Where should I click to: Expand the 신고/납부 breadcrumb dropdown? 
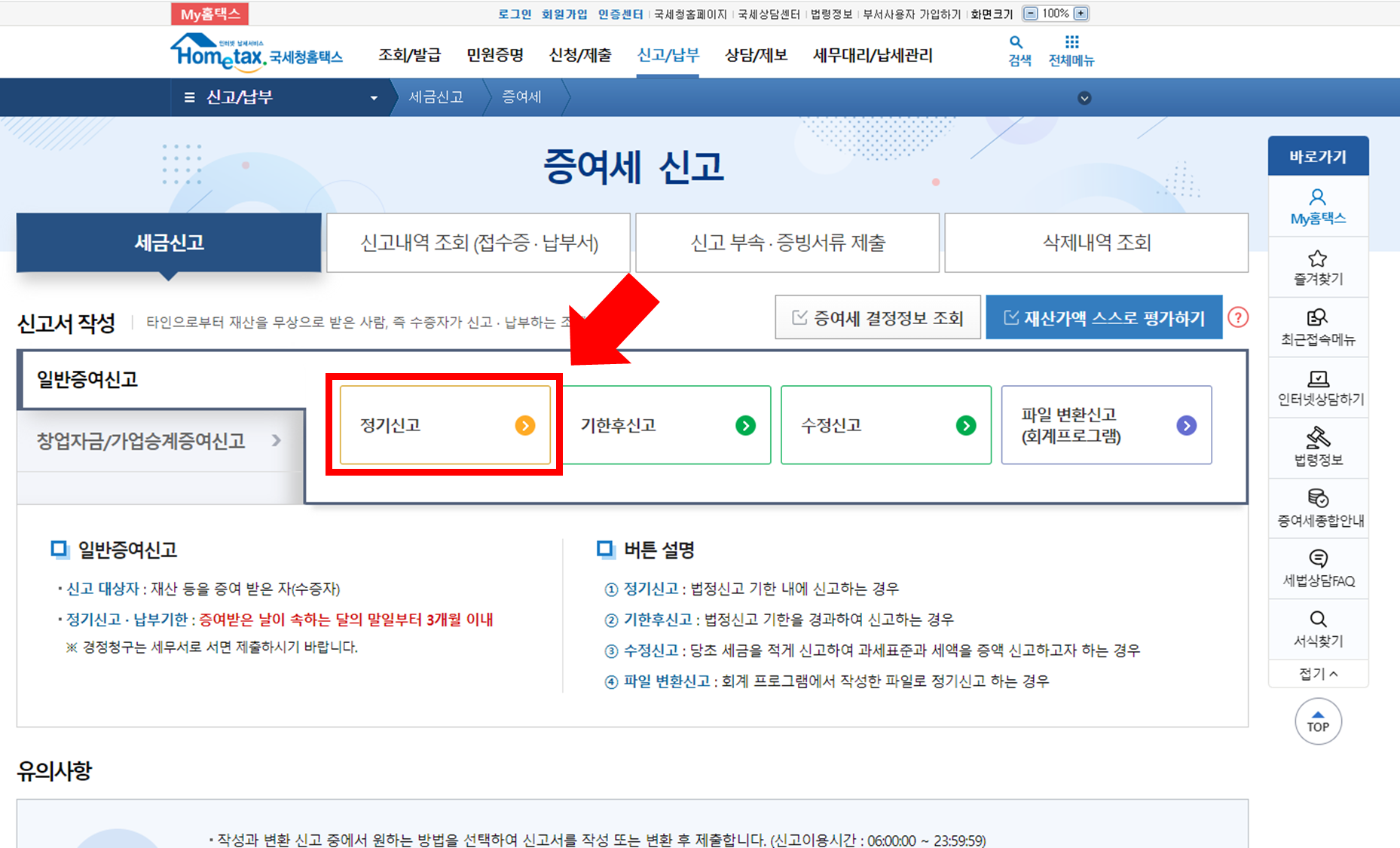pyautogui.click(x=374, y=98)
